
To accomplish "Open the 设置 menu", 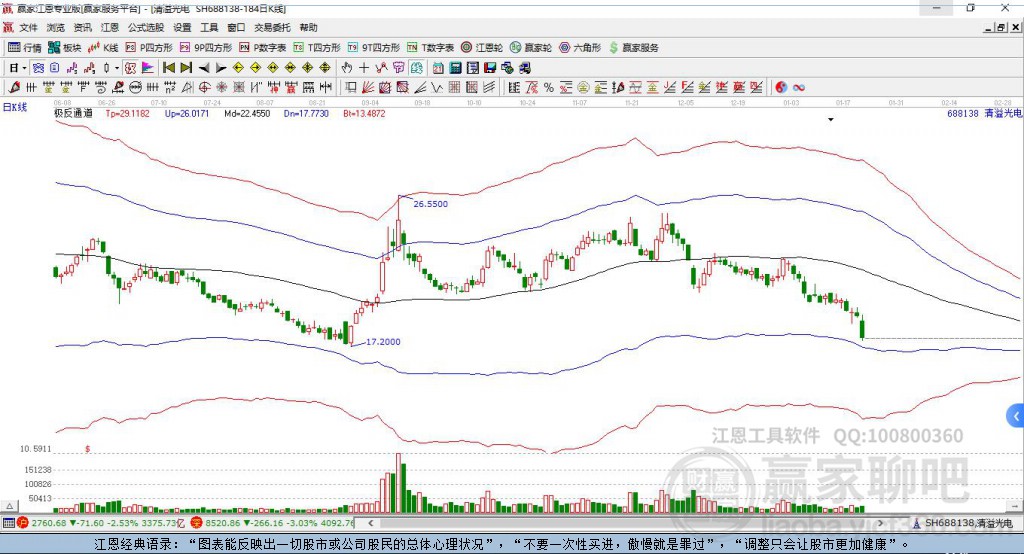I will [182, 27].
